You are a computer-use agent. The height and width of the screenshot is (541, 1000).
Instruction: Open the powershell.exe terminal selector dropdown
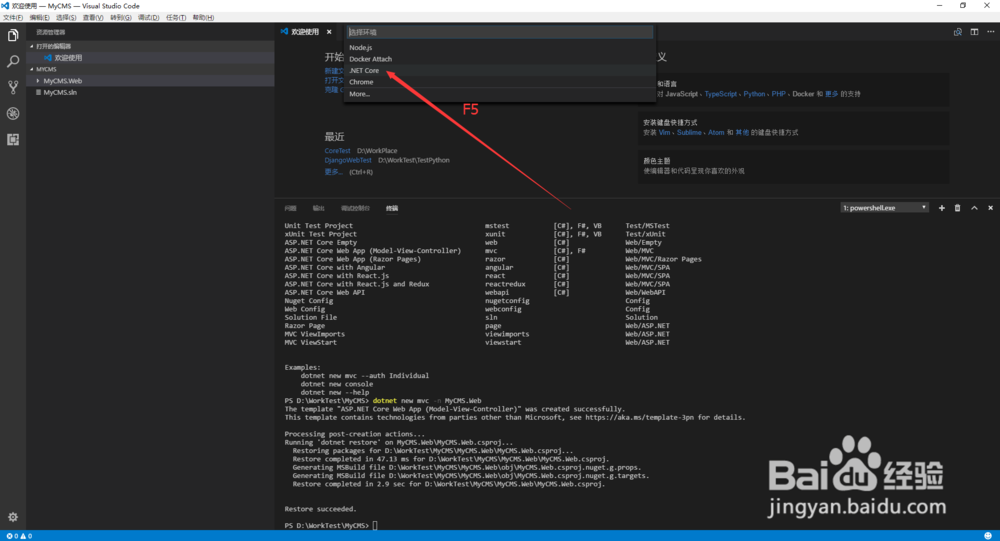(x=884, y=208)
